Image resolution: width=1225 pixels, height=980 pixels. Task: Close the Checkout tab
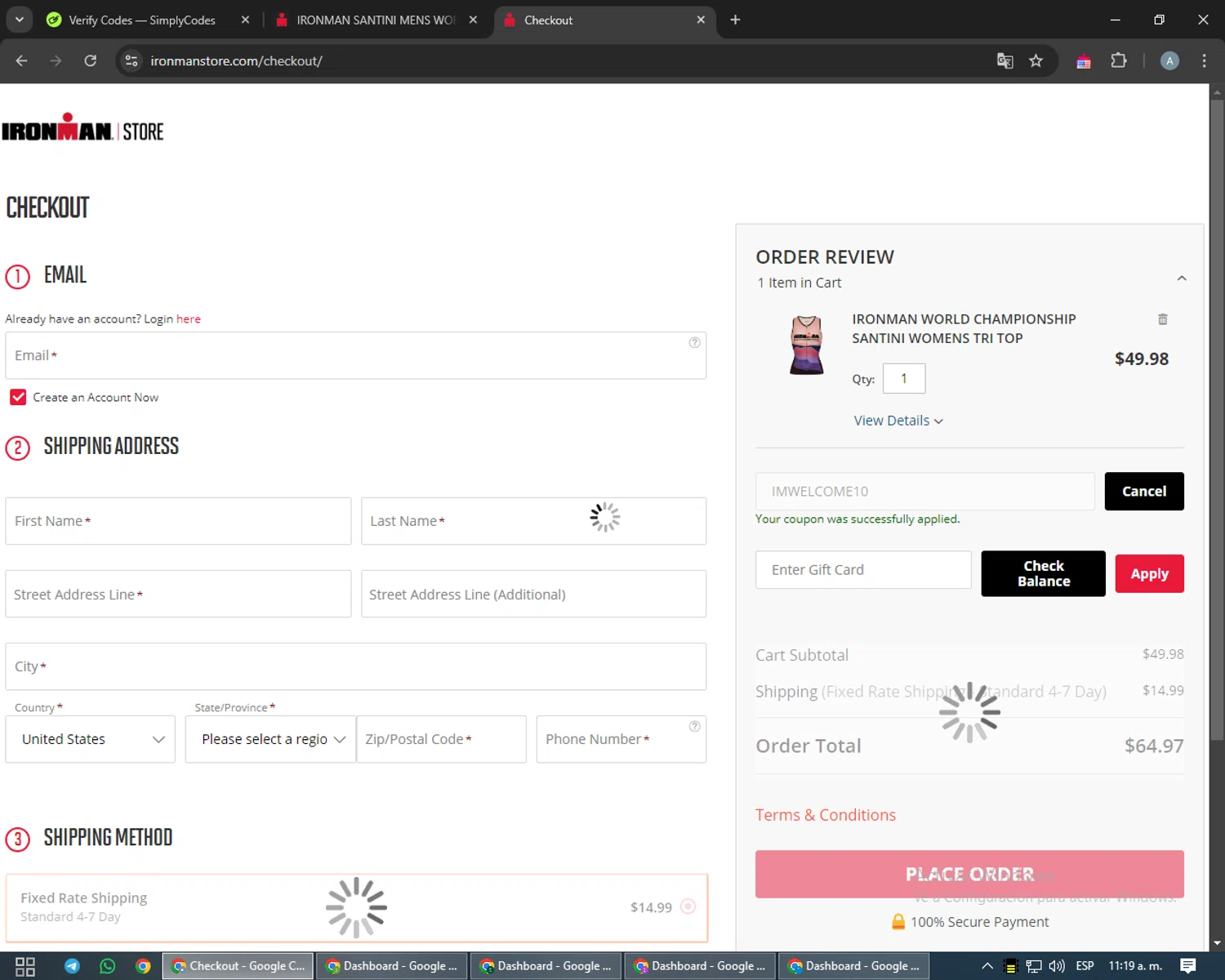click(700, 20)
